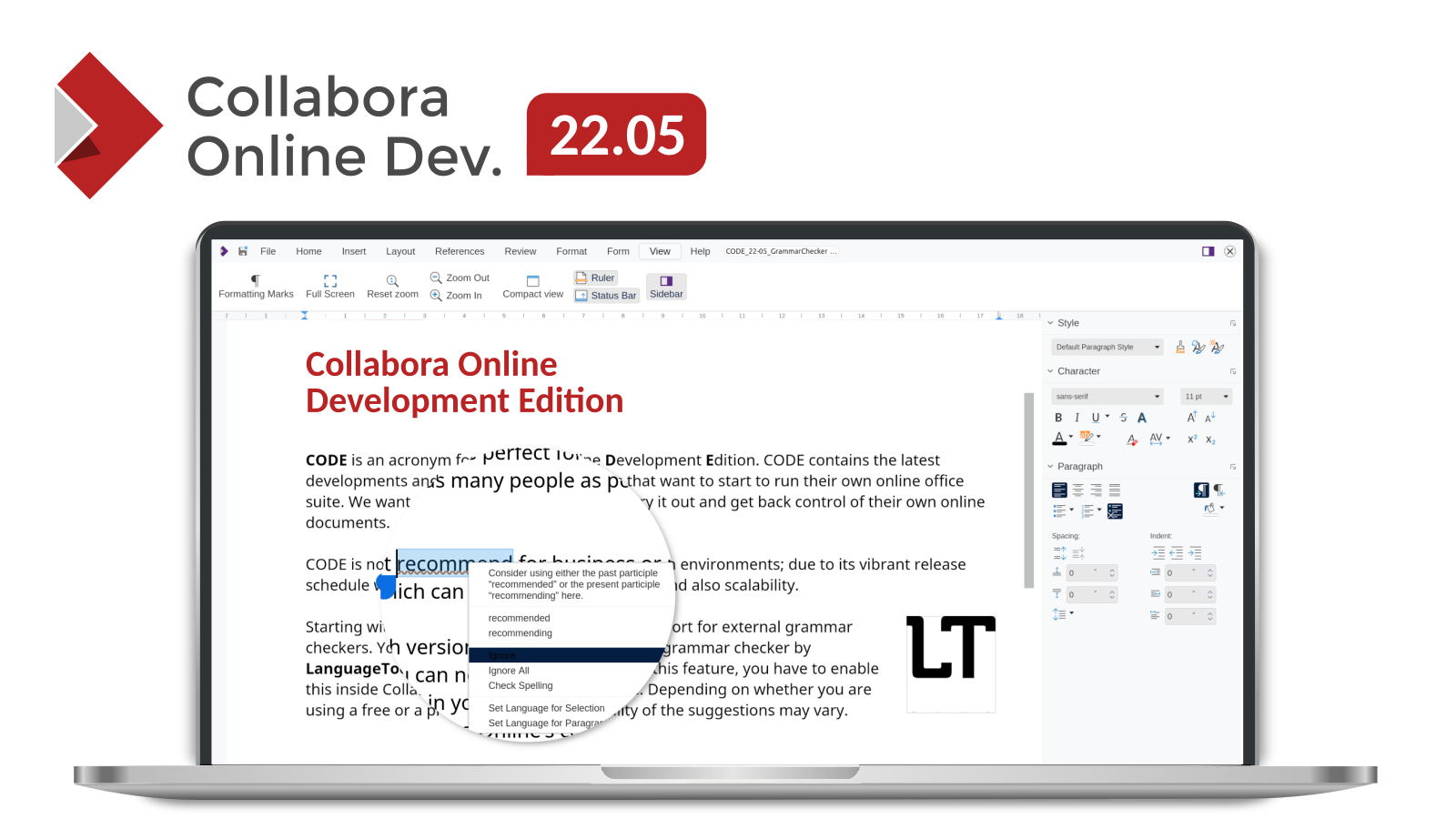
Task: Toggle Italic in sidebar
Action: pyautogui.click(x=1077, y=418)
